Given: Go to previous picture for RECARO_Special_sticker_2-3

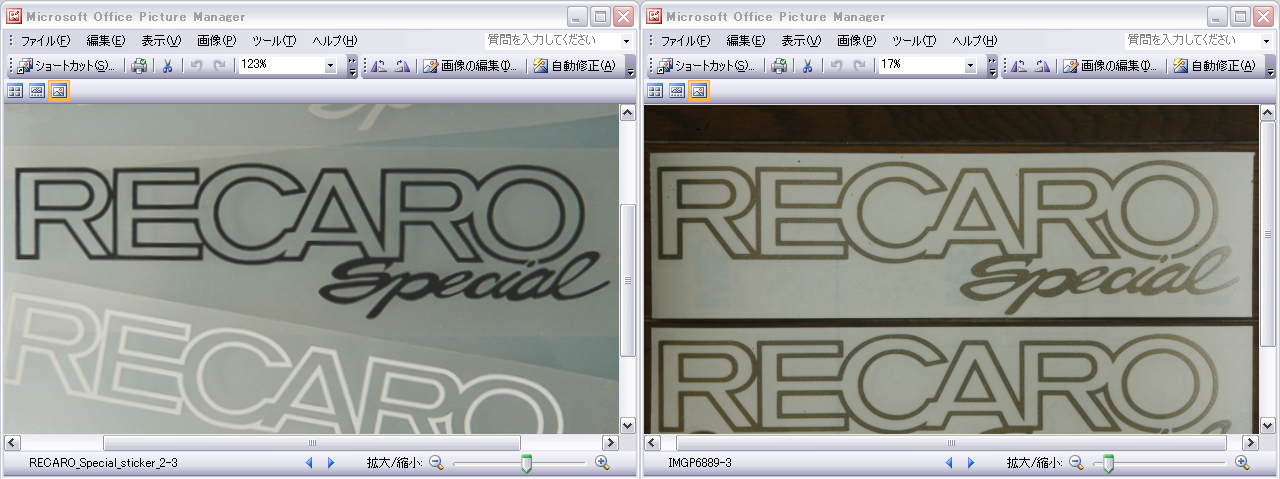Looking at the screenshot, I should click(309, 463).
